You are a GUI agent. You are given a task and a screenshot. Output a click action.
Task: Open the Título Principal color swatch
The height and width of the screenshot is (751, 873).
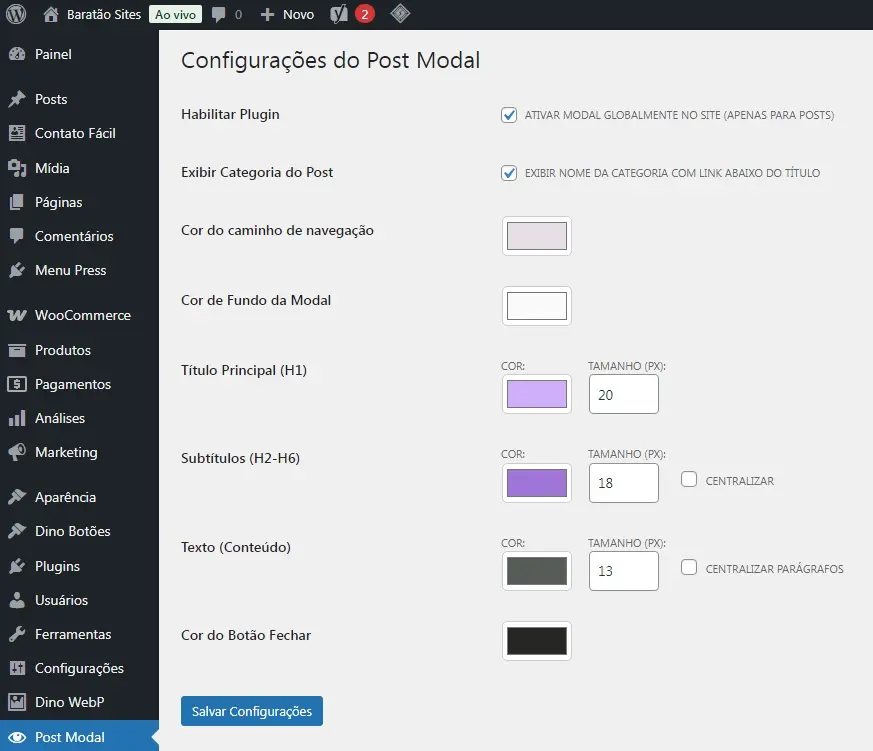[536, 394]
